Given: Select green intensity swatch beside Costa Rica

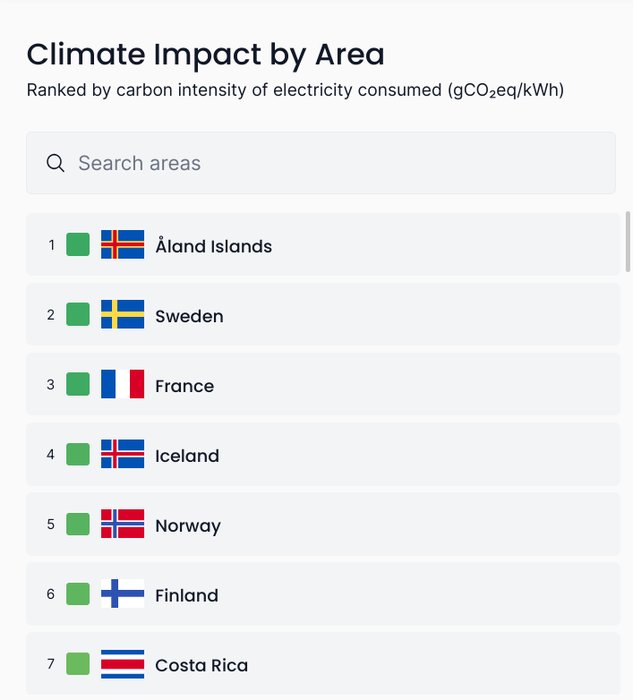Looking at the screenshot, I should 78,664.
